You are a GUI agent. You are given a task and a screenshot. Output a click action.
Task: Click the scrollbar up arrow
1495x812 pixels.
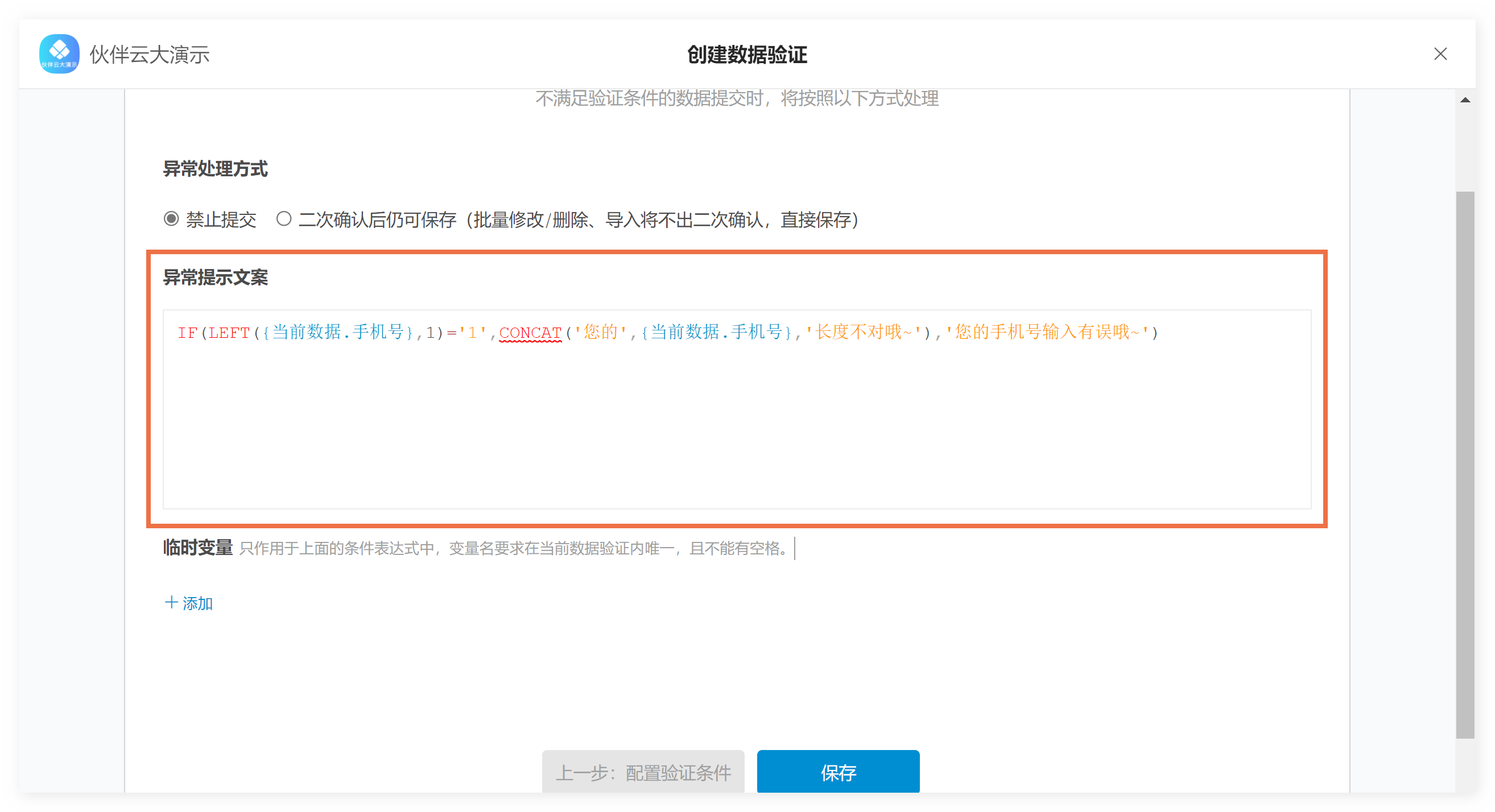tap(1465, 100)
